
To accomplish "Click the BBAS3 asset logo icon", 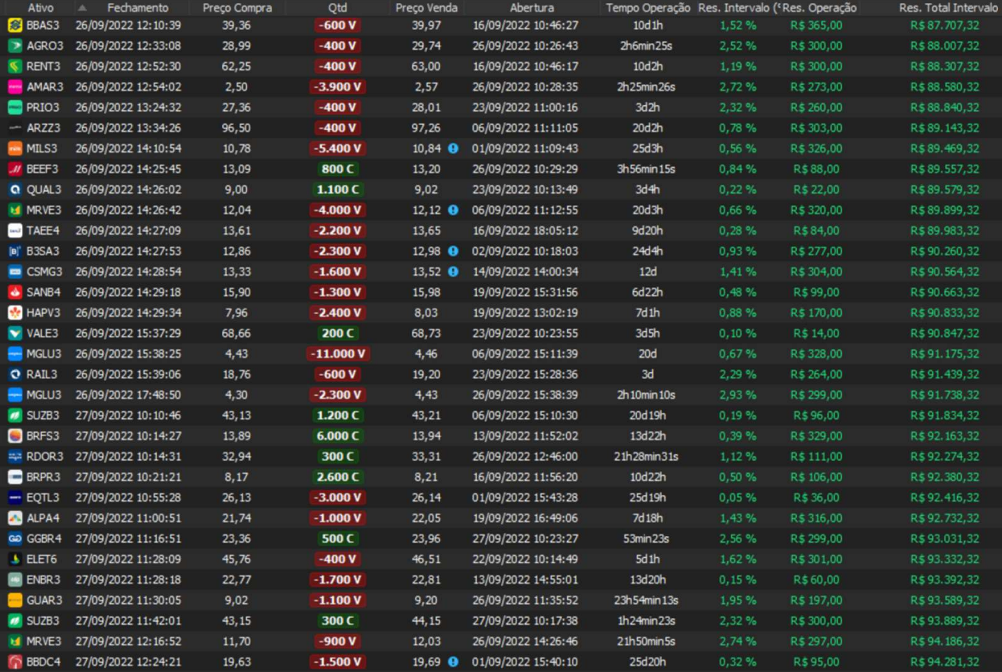I will pos(15,24).
